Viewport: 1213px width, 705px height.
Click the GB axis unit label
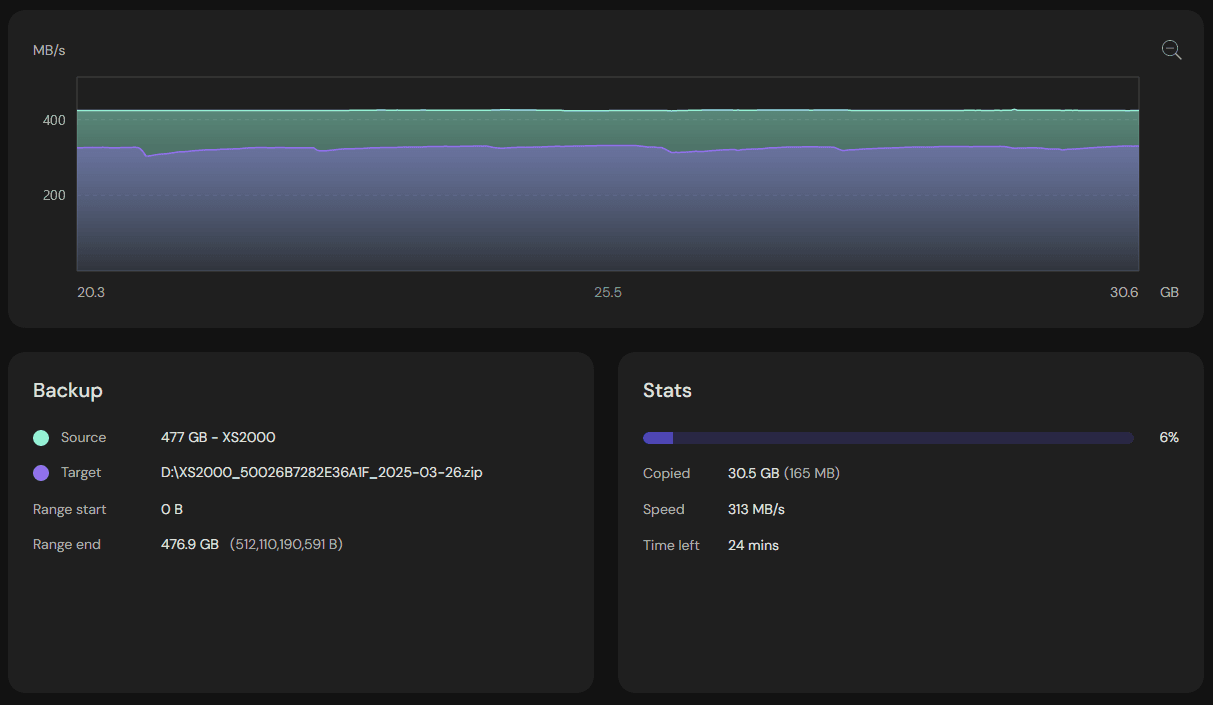[x=1169, y=293]
